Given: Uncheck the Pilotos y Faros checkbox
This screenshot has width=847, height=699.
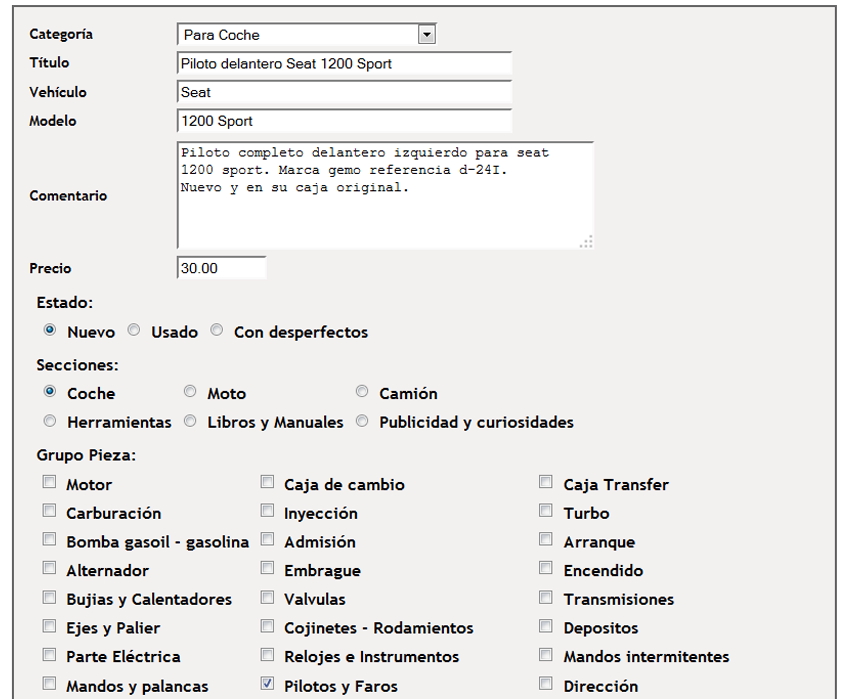Looking at the screenshot, I should click(x=267, y=685).
